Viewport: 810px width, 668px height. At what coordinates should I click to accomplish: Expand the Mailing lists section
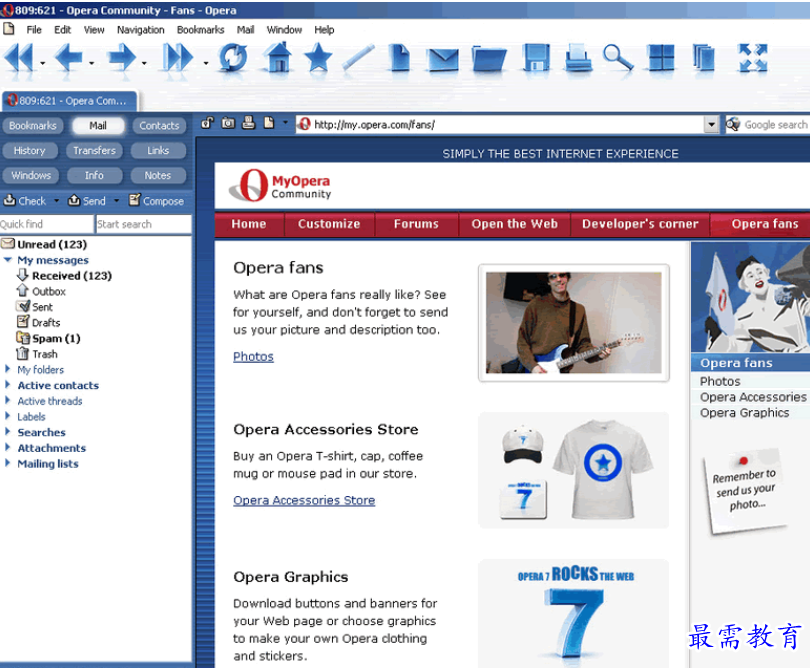(x=8, y=462)
